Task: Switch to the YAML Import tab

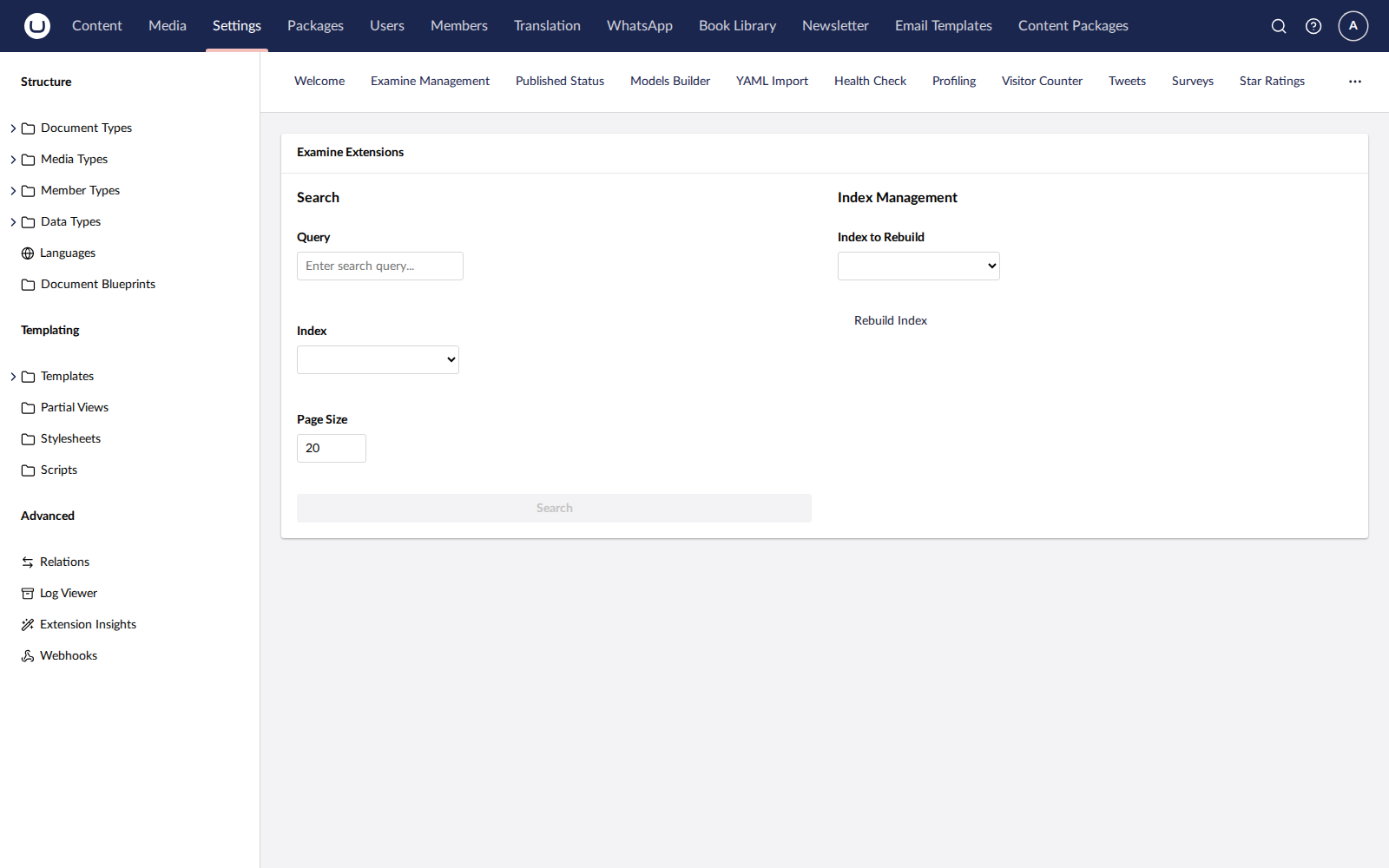Action: [x=772, y=82]
